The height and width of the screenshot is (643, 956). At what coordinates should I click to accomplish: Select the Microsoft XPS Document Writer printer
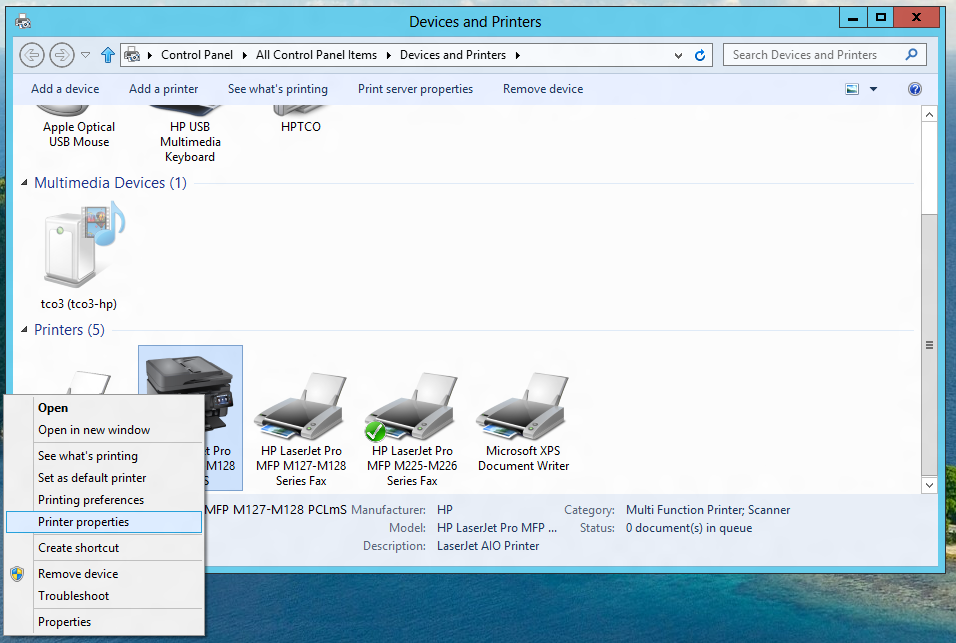click(x=523, y=422)
